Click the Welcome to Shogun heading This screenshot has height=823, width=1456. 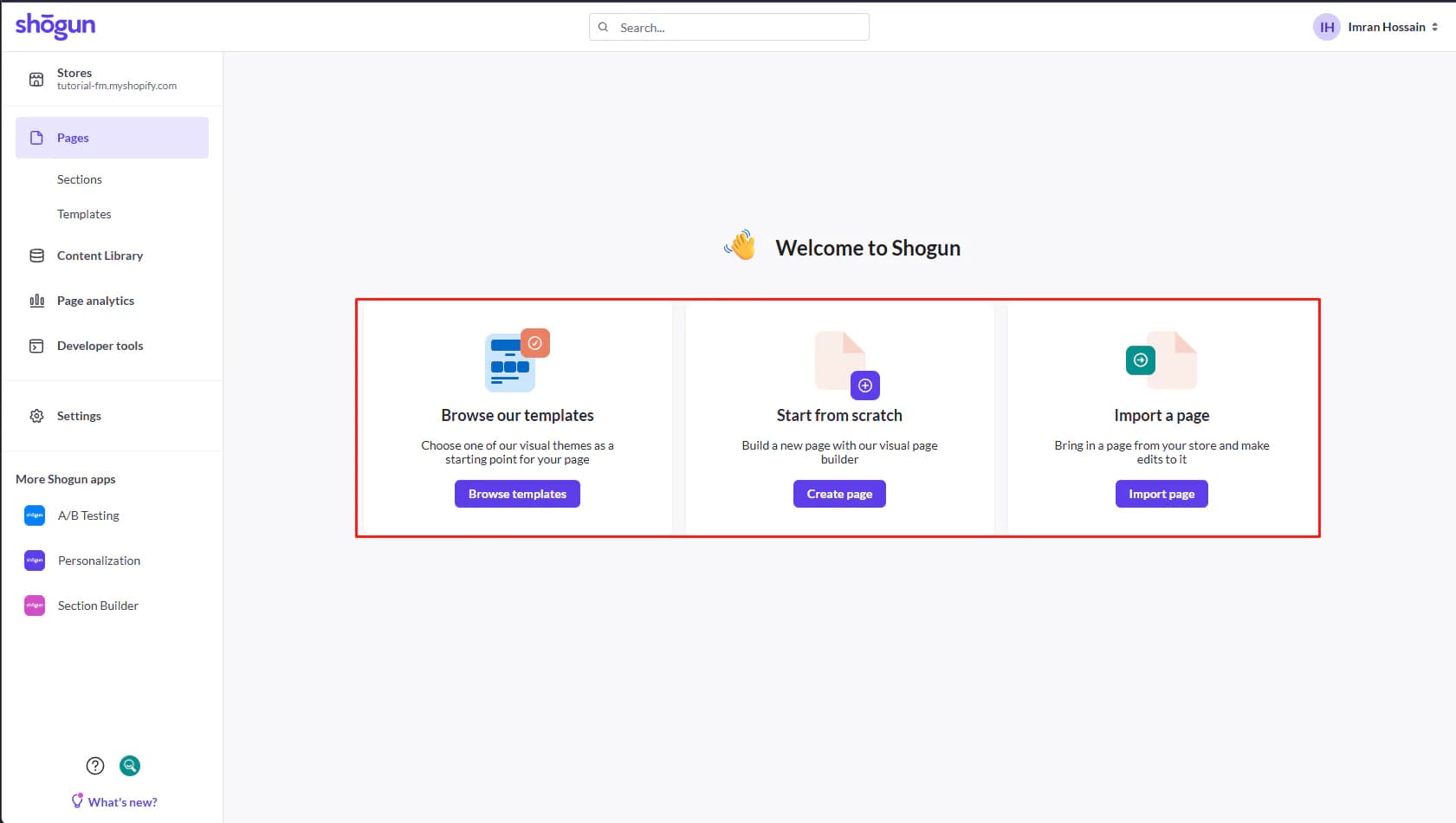(x=868, y=248)
